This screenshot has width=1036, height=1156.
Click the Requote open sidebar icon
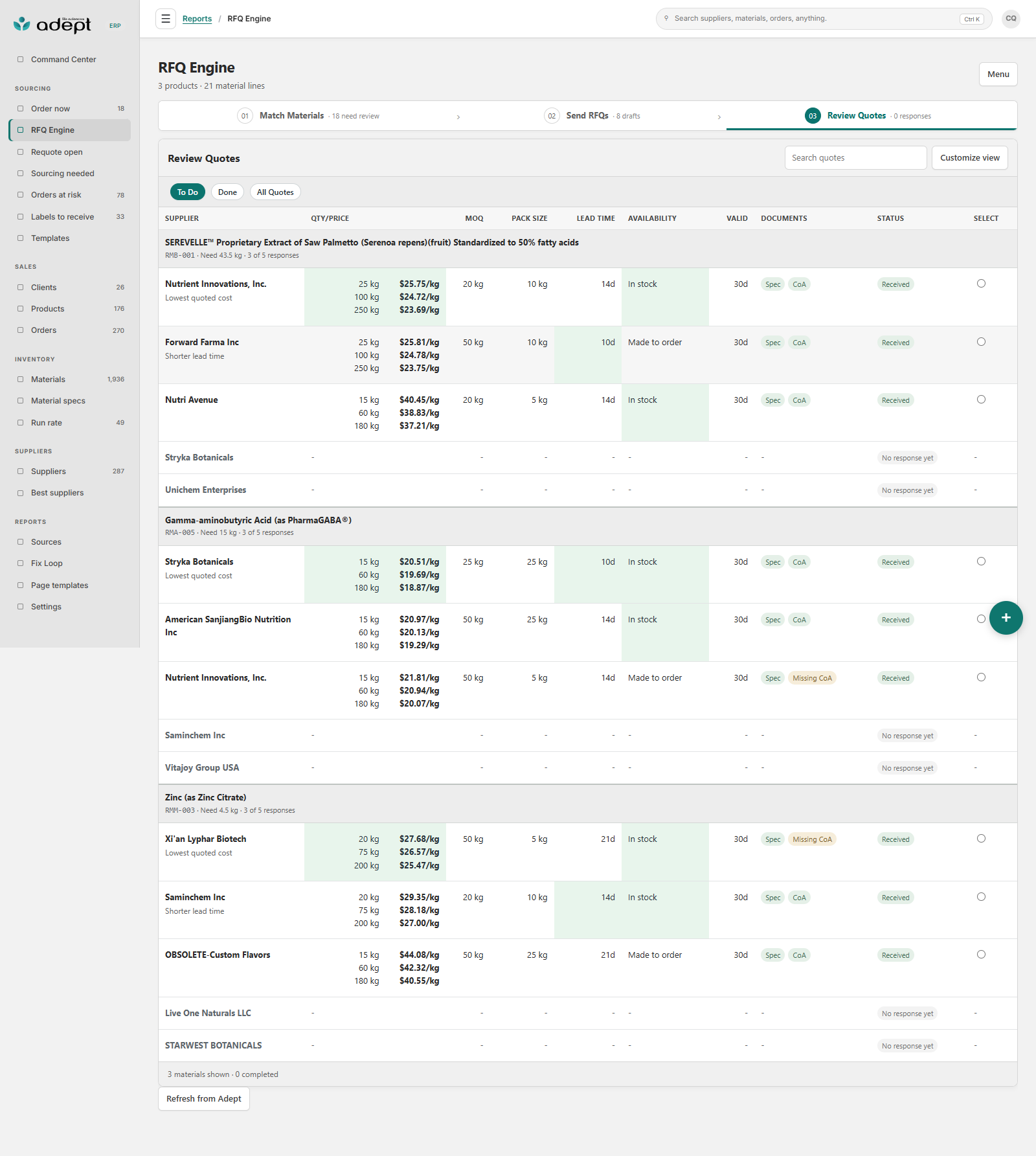click(20, 152)
